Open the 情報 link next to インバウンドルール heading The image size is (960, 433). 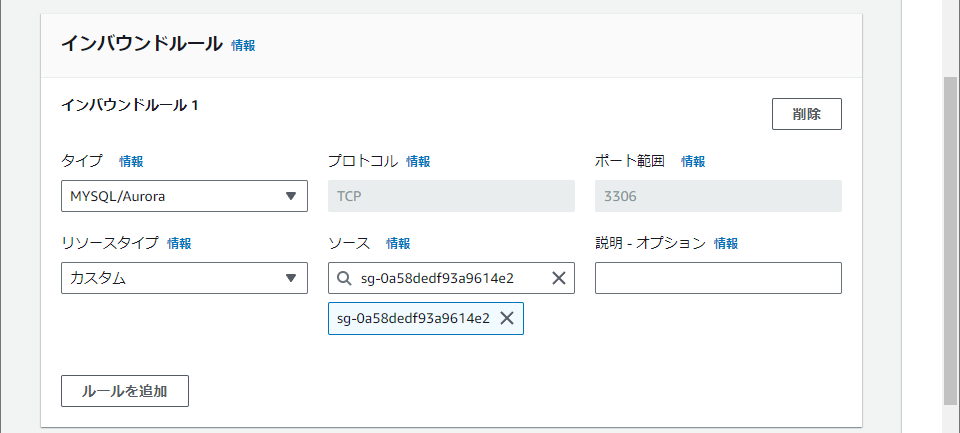tap(243, 45)
